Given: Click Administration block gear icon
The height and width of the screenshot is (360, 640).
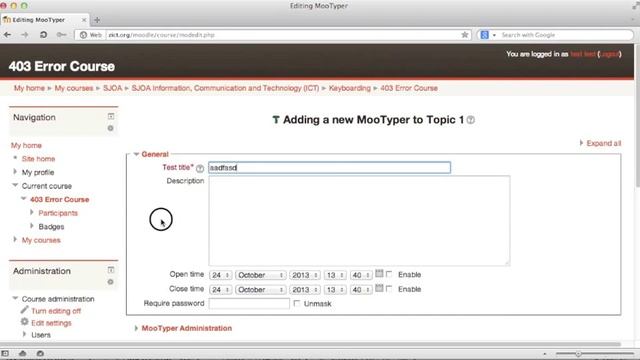Looking at the screenshot, I should tap(110, 282).
